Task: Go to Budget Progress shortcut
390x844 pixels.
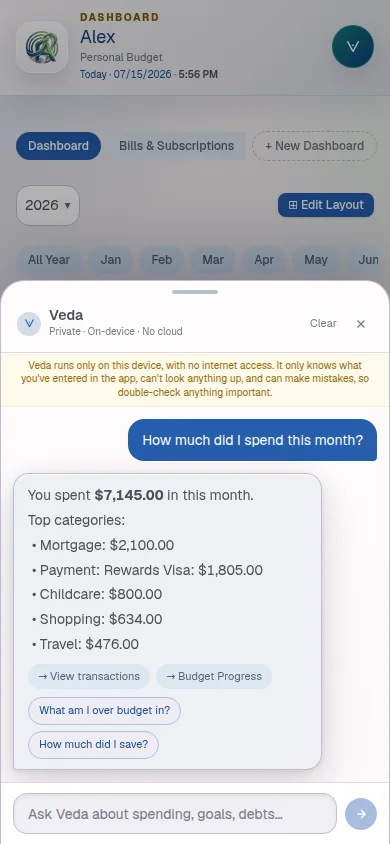Action: [214, 677]
